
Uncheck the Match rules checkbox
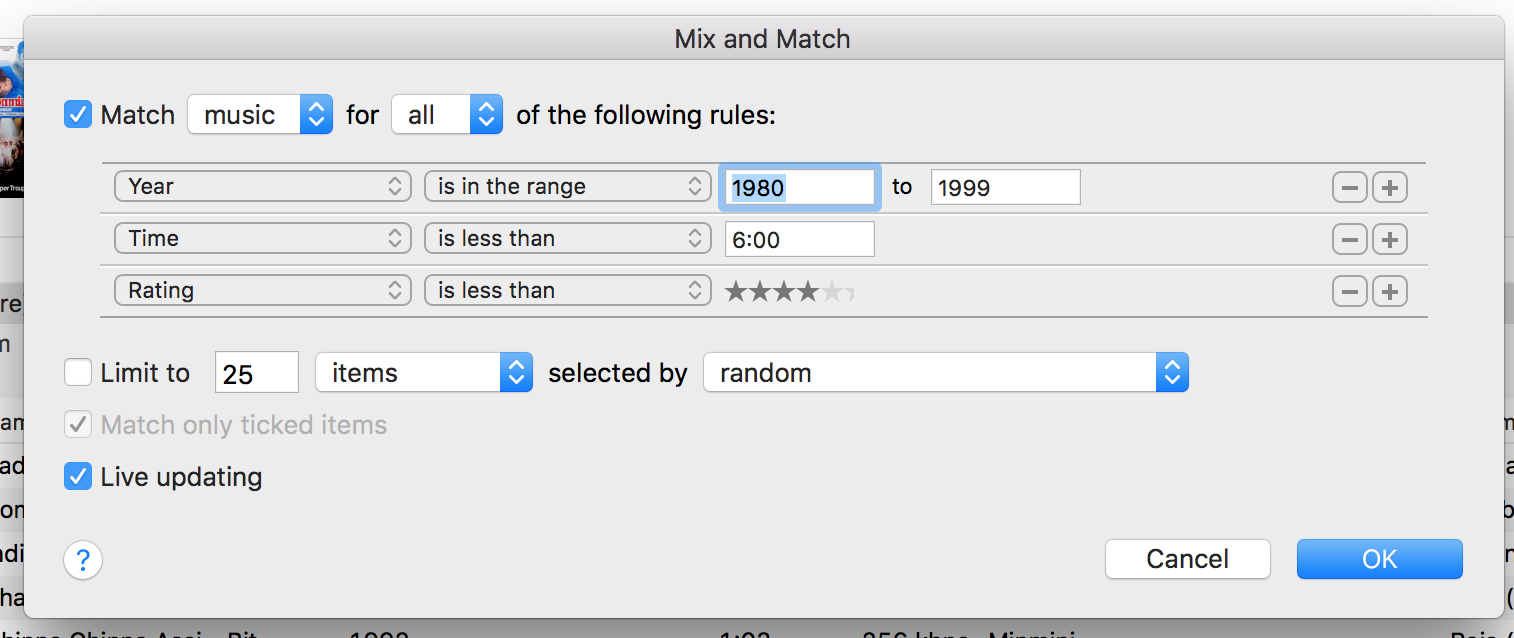[x=78, y=114]
